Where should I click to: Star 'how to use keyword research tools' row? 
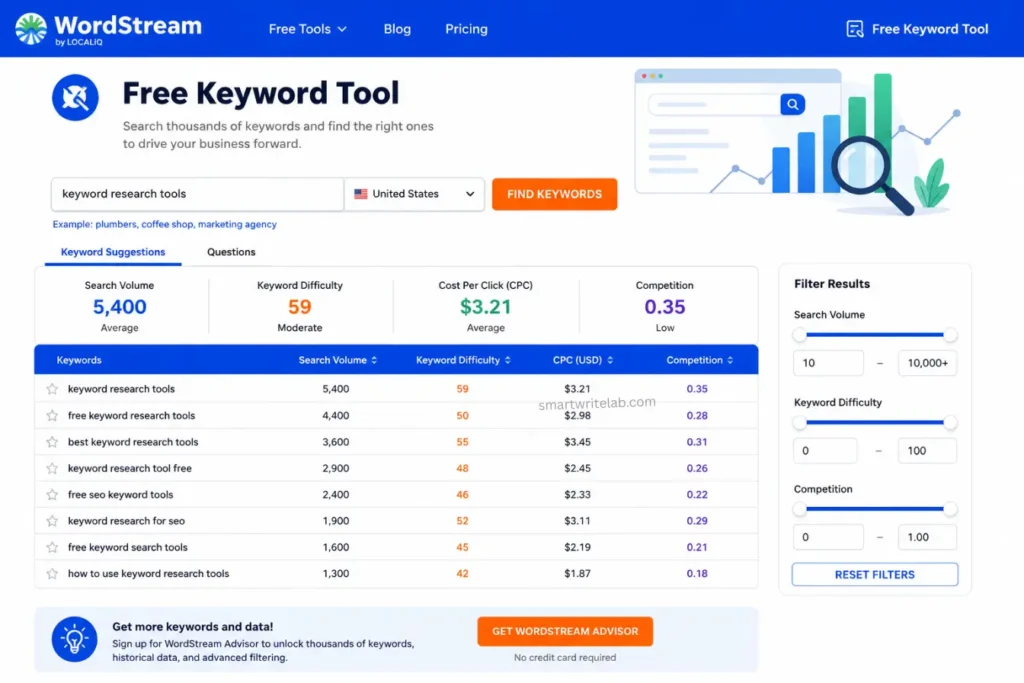pyautogui.click(x=52, y=573)
